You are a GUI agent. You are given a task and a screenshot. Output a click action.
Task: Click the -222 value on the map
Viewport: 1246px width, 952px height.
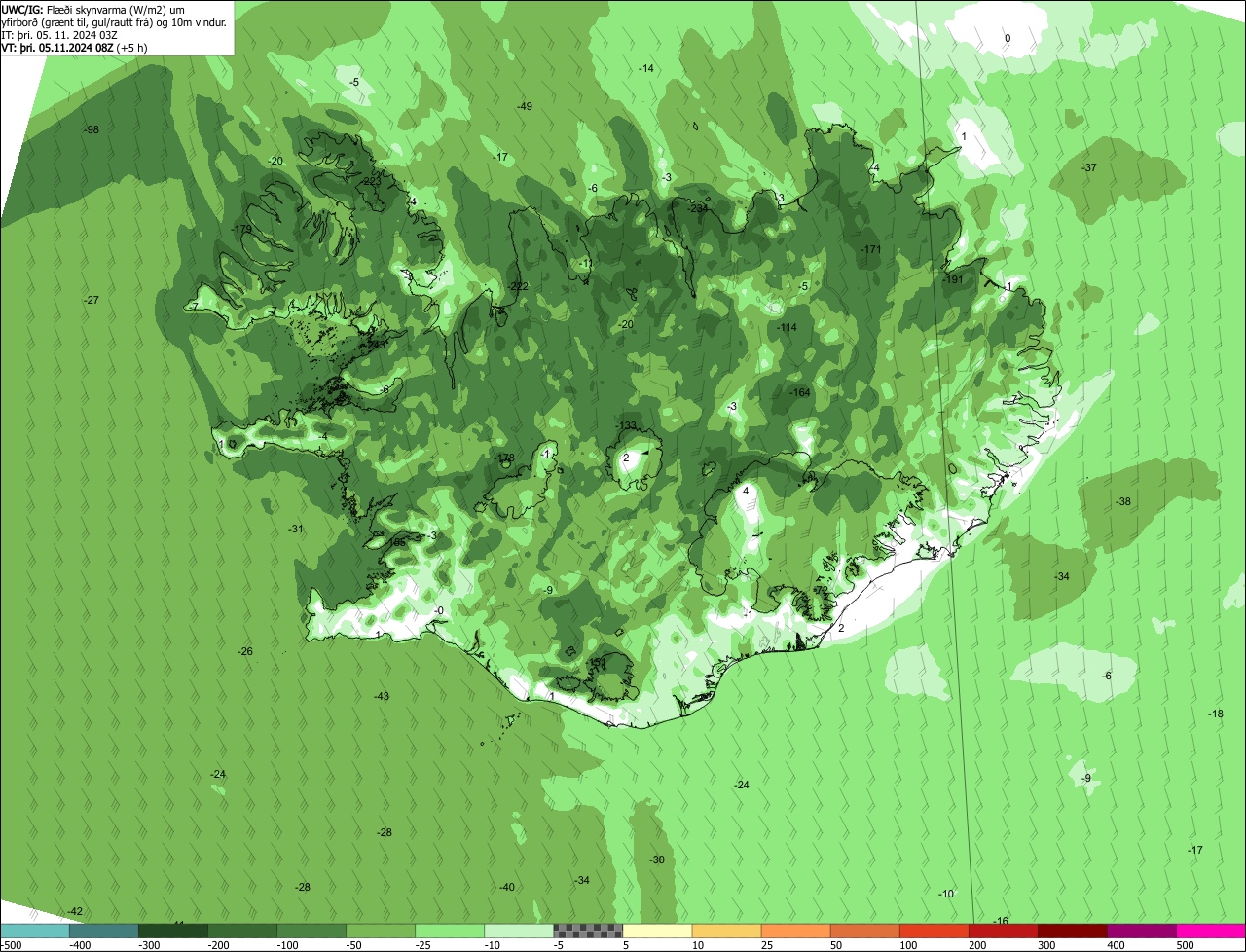[518, 285]
